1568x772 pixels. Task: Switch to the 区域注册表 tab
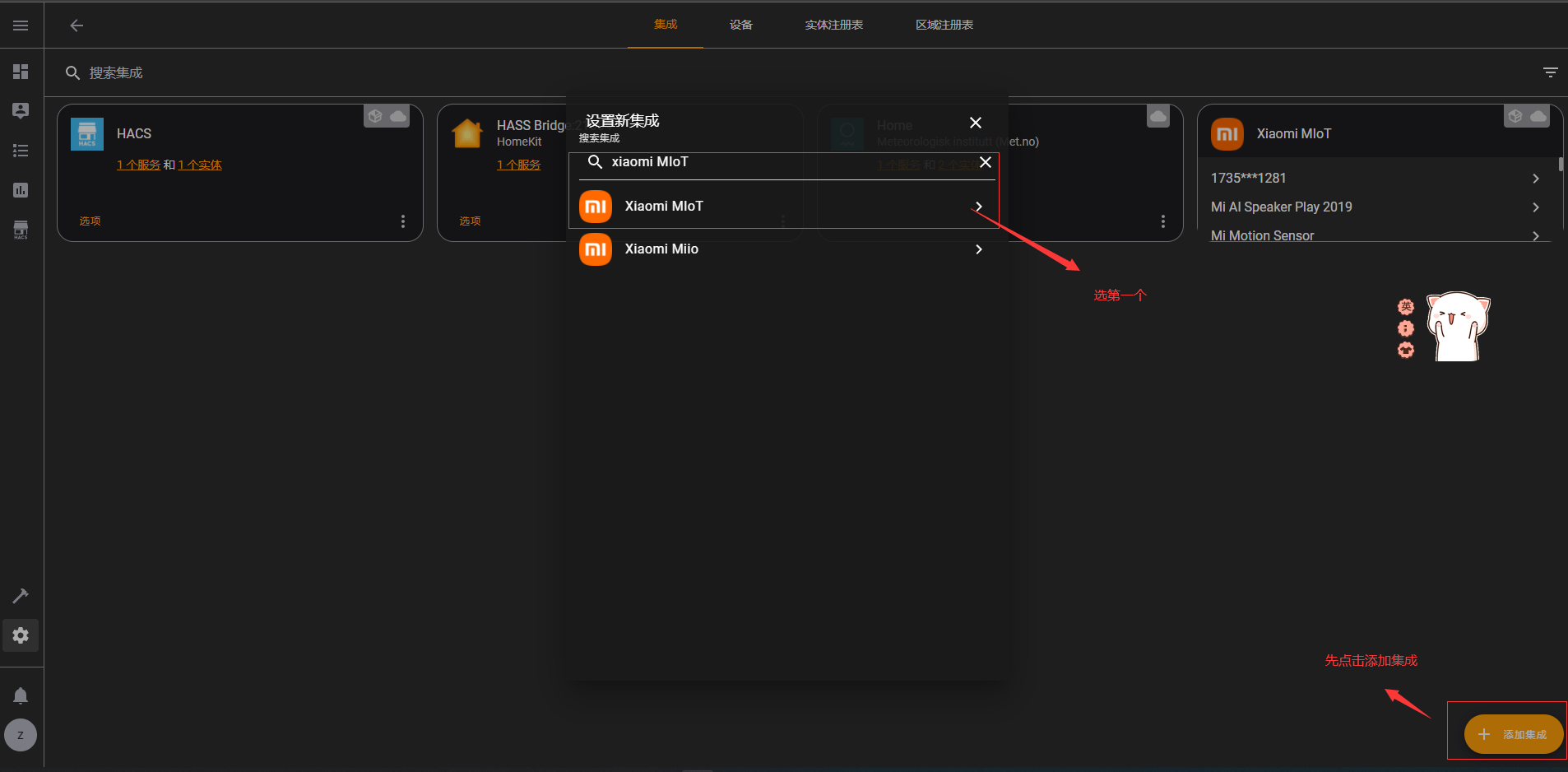tap(944, 25)
